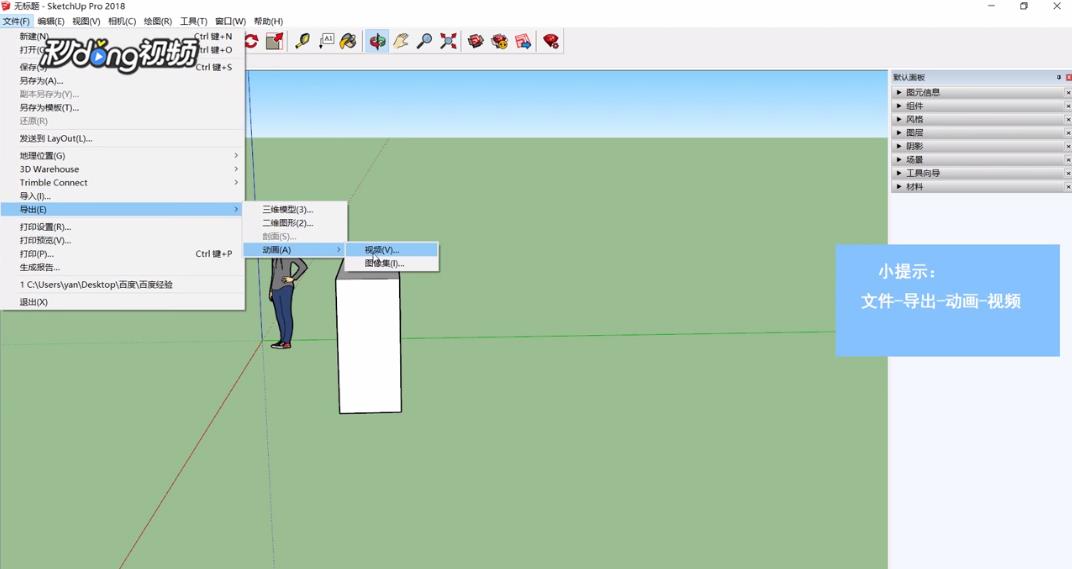Select the Scale tool icon
Viewport: 1072px width, 569px height.
point(274,41)
